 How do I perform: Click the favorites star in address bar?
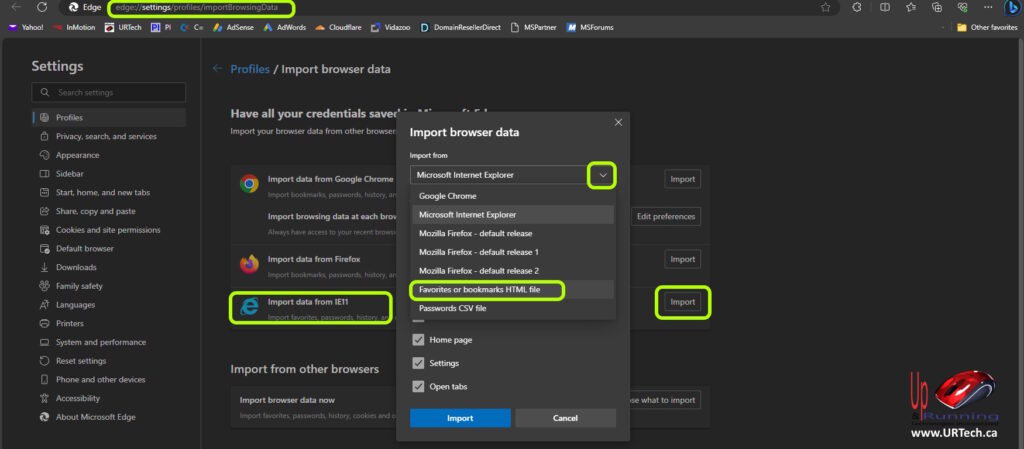[x=825, y=7]
